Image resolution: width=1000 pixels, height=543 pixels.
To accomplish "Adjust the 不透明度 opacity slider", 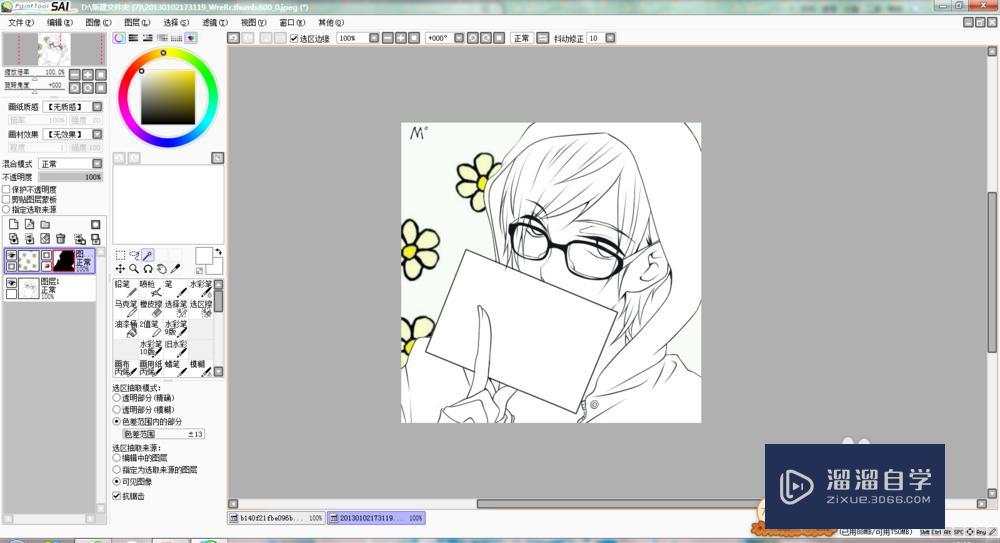I will pyautogui.click(x=70, y=177).
